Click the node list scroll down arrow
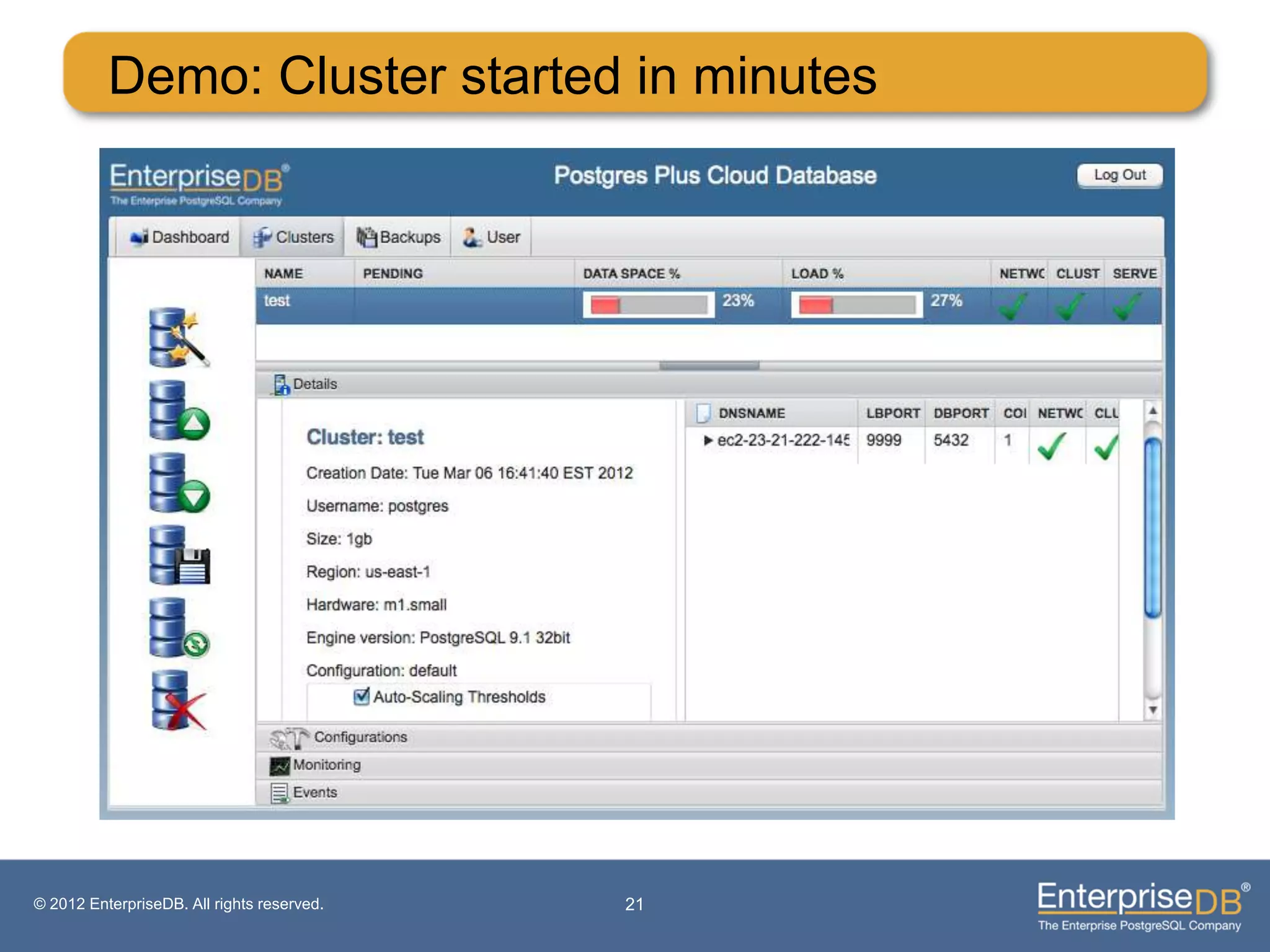1270x952 pixels. click(x=1153, y=710)
